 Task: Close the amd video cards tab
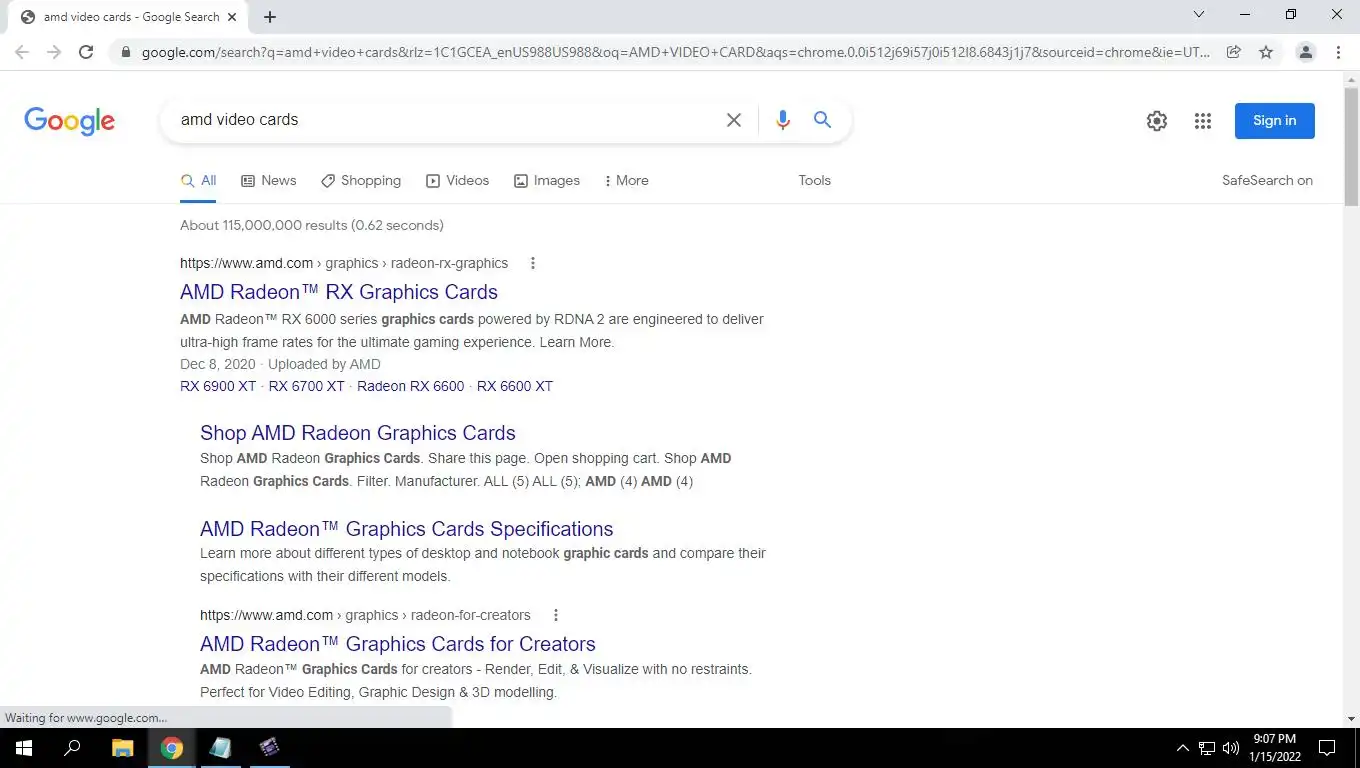coord(232,17)
